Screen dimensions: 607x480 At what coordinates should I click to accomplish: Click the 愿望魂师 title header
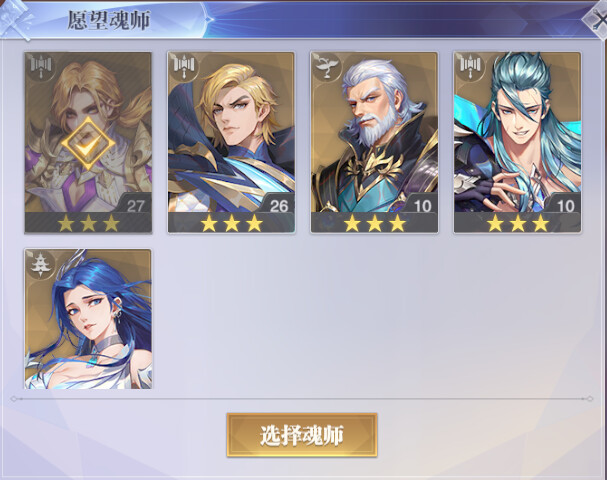click(108, 20)
